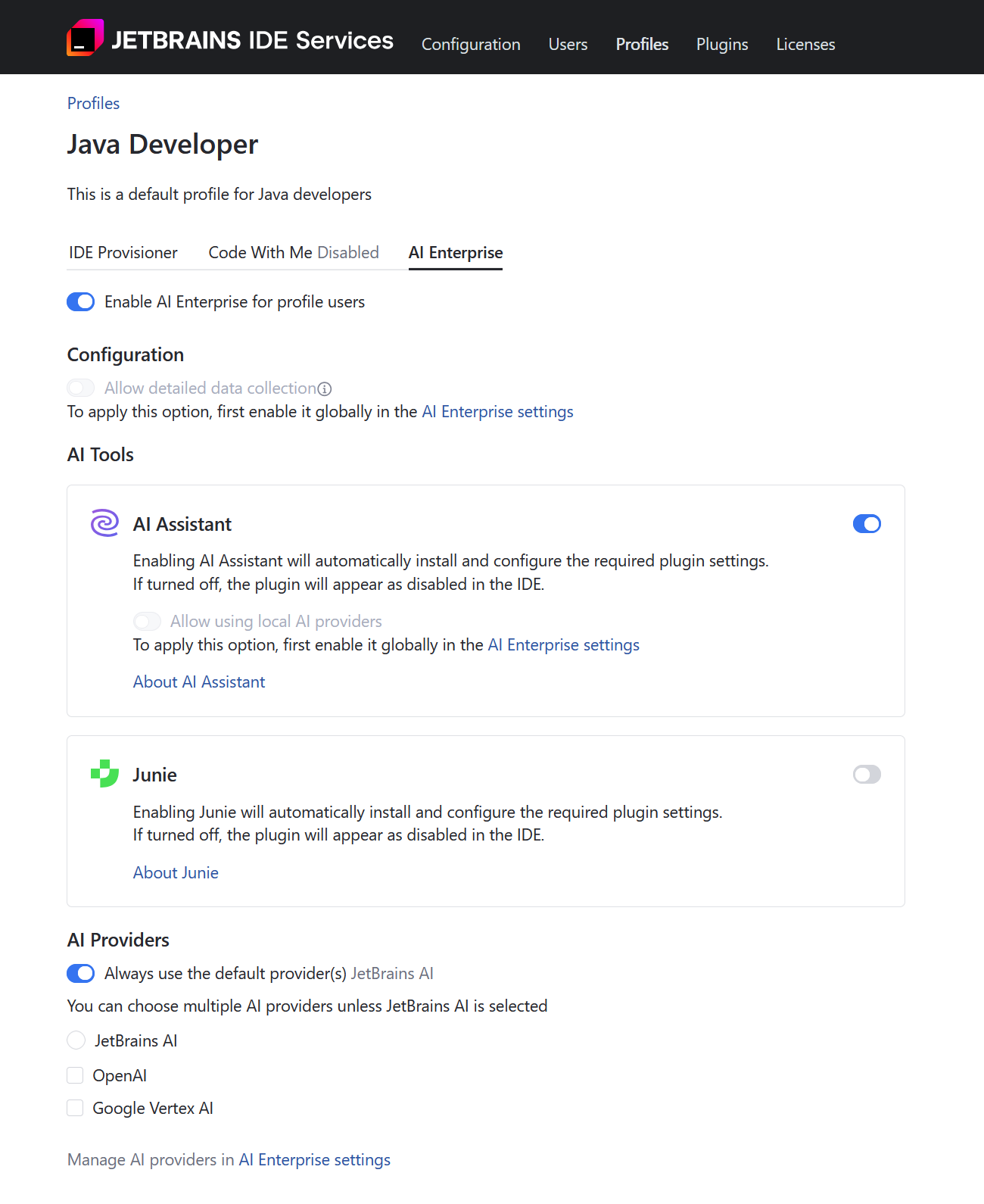984x1204 pixels.
Task: Open About AI Assistant link
Action: pos(198,681)
